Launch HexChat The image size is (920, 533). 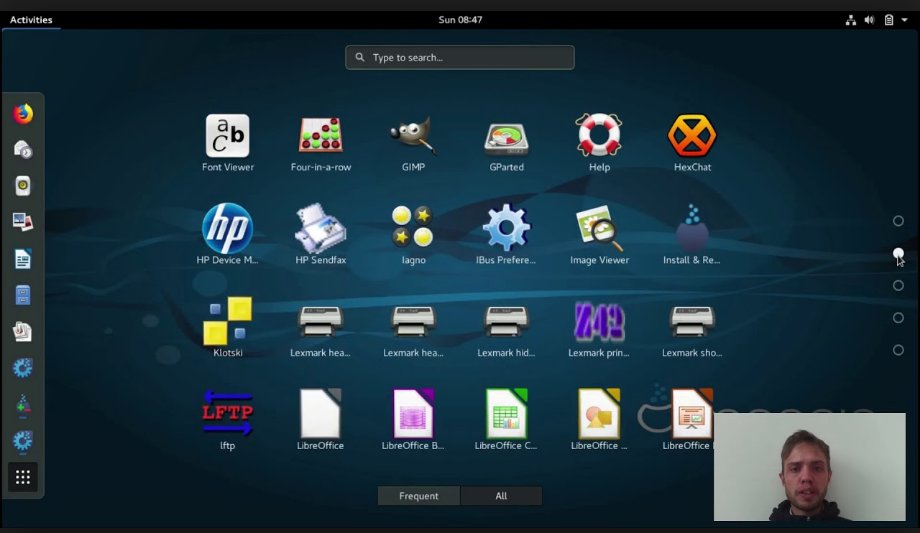click(692, 136)
